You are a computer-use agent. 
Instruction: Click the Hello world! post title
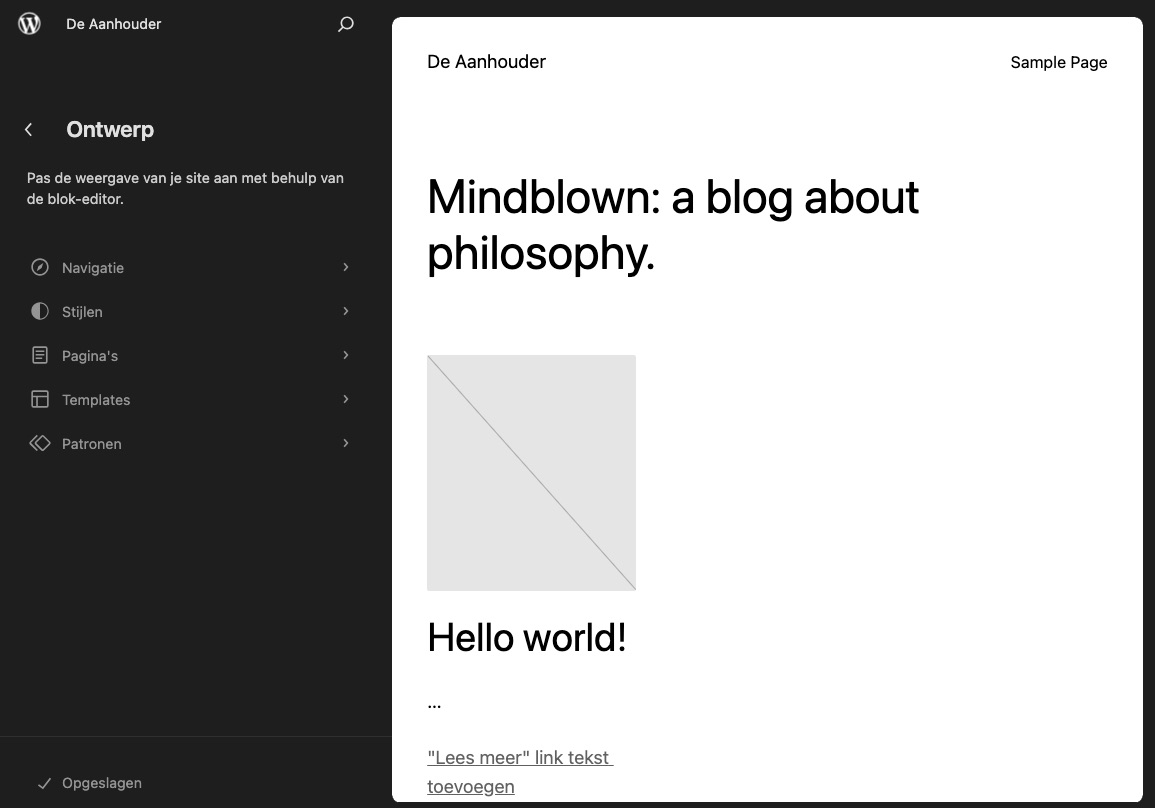[x=527, y=637]
